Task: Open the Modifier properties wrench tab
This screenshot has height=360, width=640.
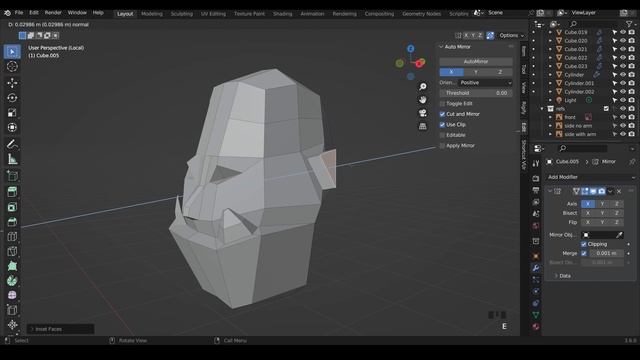Action: (536, 268)
